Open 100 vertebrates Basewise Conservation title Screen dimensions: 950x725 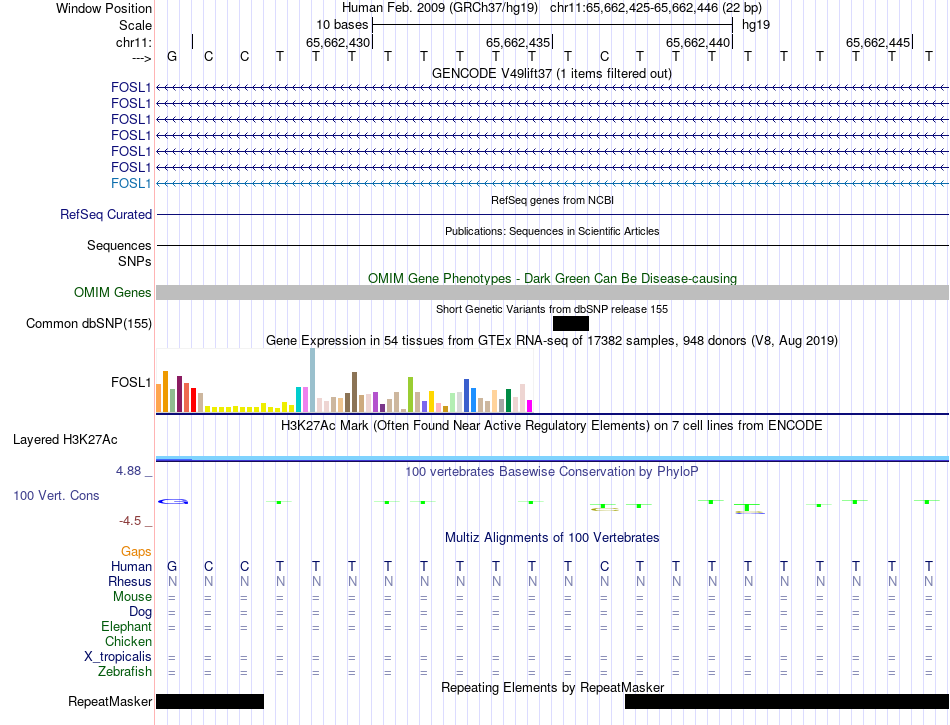click(552, 471)
